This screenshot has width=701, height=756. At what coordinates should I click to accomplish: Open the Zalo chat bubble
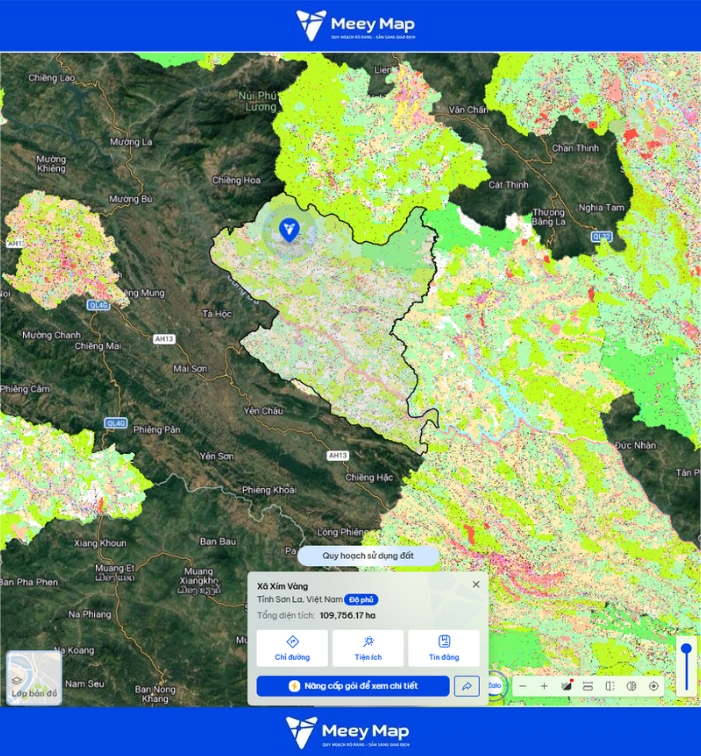coord(495,686)
